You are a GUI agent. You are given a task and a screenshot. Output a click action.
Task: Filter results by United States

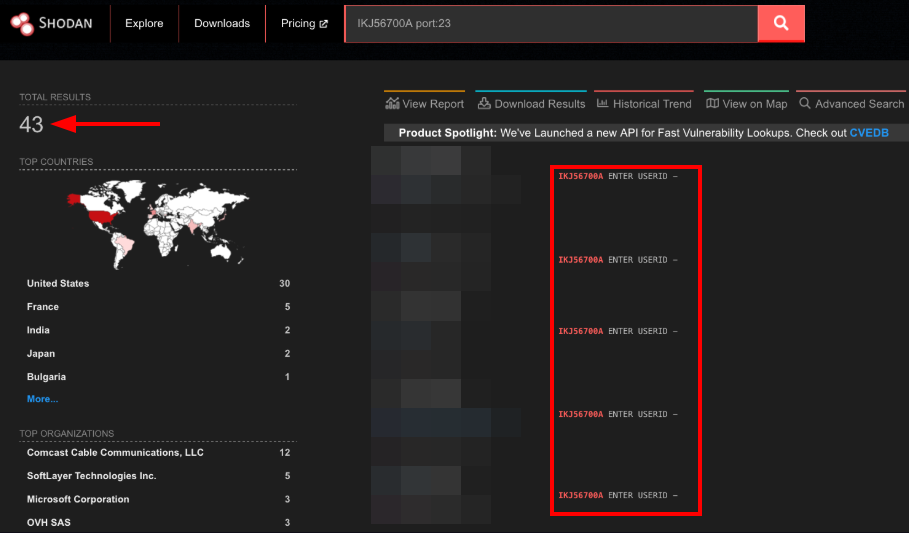pyautogui.click(x=58, y=284)
